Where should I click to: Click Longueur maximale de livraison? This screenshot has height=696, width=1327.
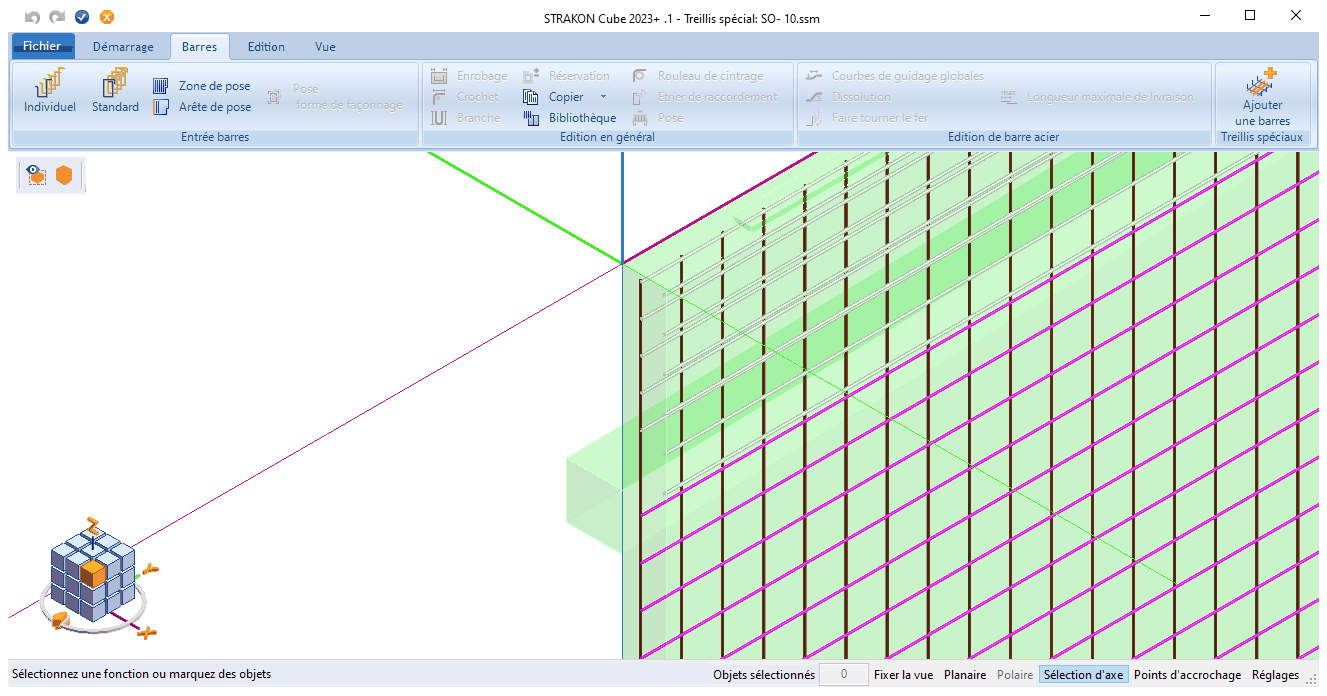pyautogui.click(x=1097, y=97)
